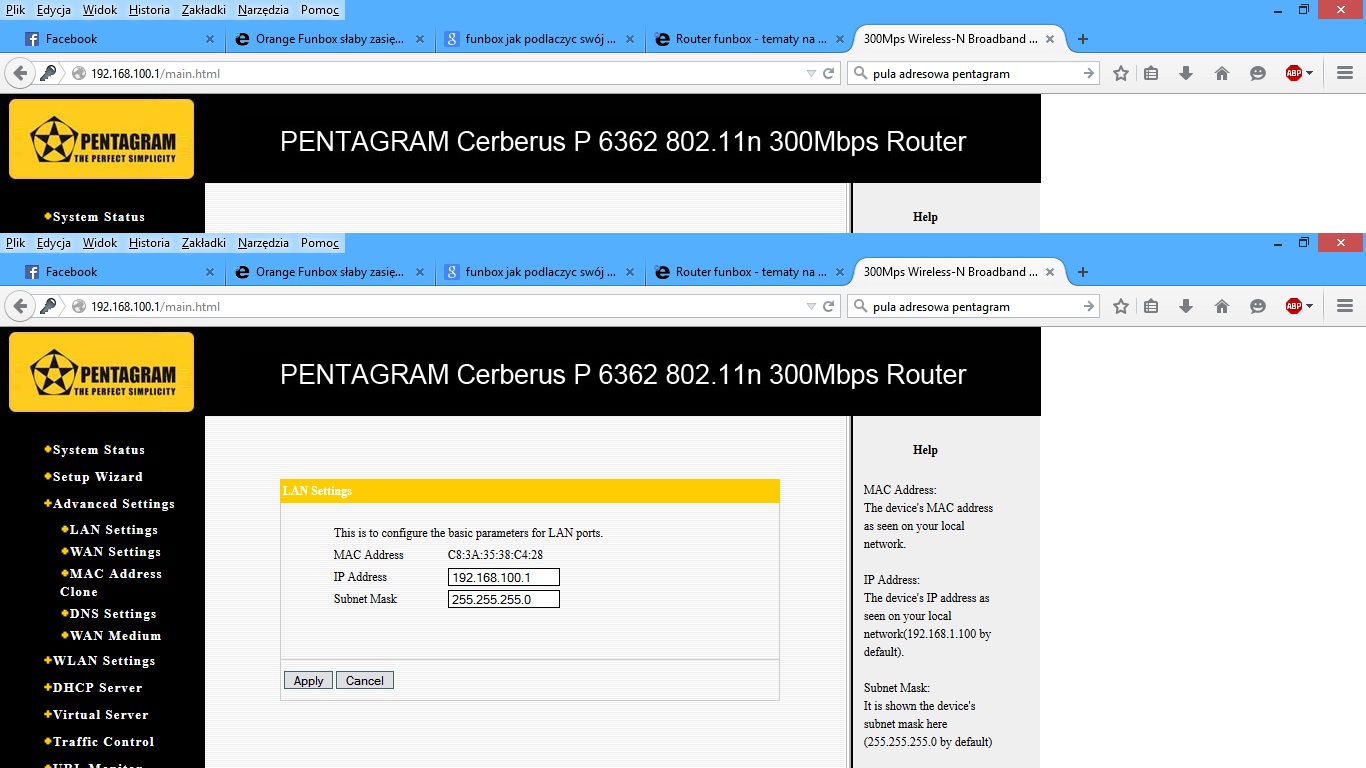1366x768 pixels.
Task: Go back in the upper Firefox window
Action: (20, 73)
